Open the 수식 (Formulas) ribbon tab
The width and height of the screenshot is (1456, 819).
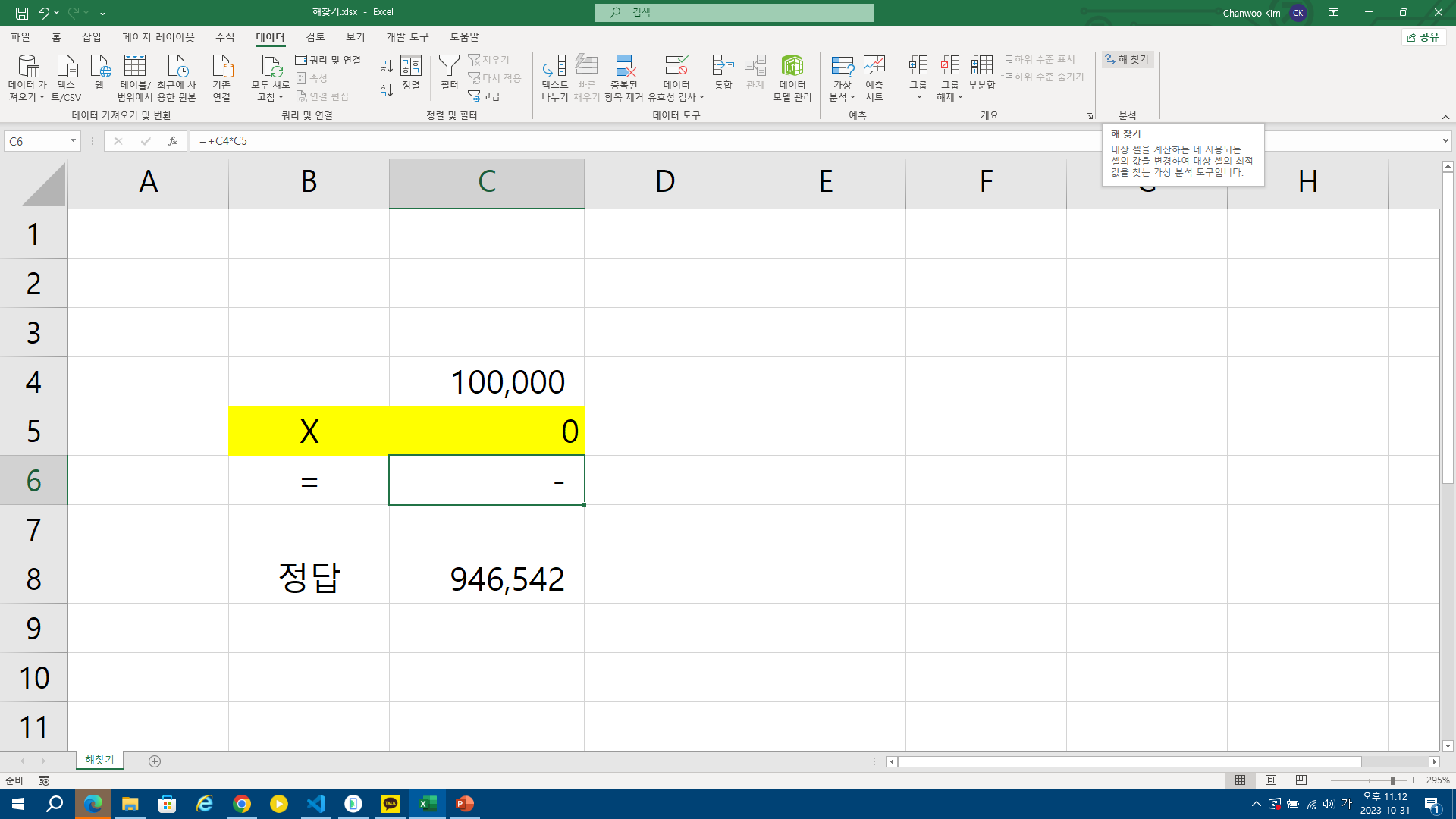(224, 36)
